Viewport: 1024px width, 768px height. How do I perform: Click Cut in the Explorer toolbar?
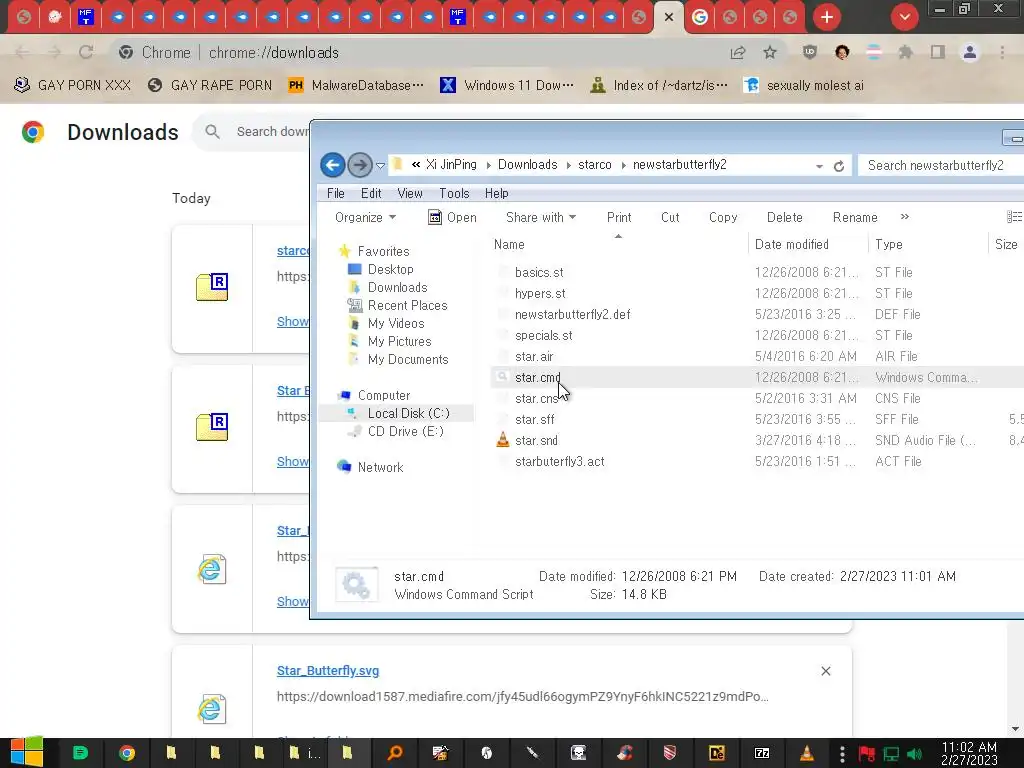pos(670,217)
